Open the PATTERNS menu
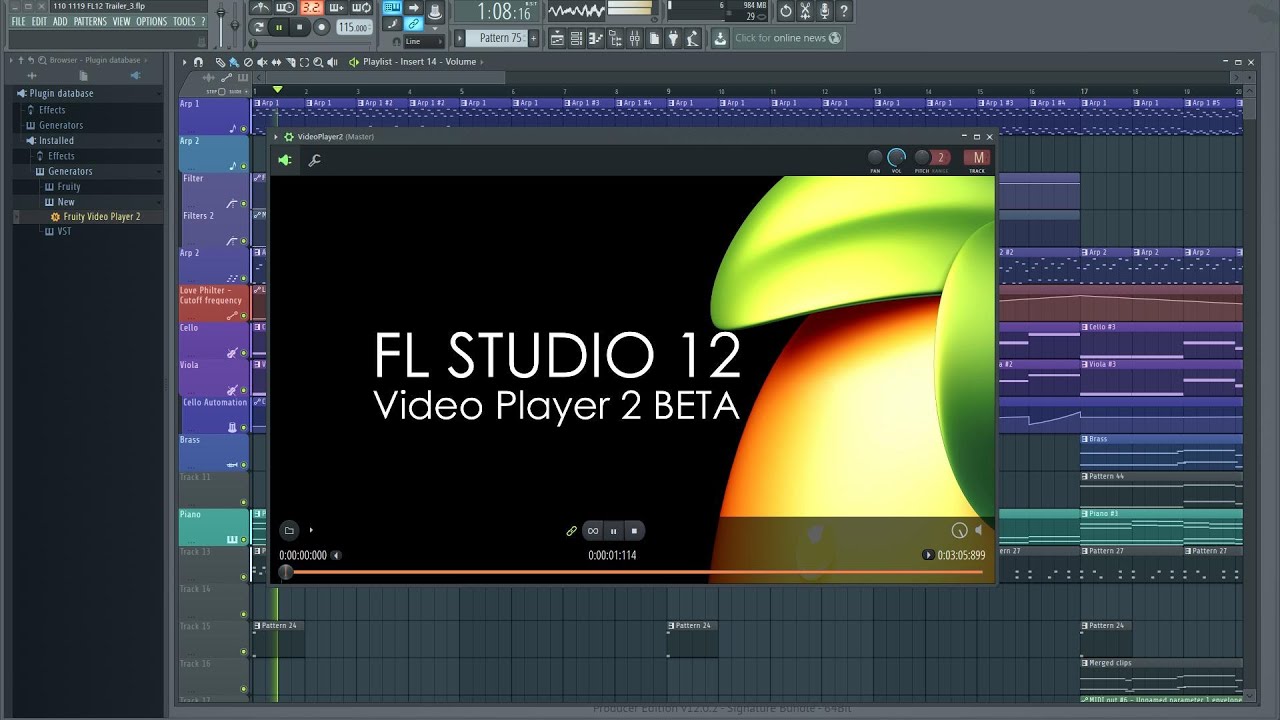 pyautogui.click(x=90, y=21)
